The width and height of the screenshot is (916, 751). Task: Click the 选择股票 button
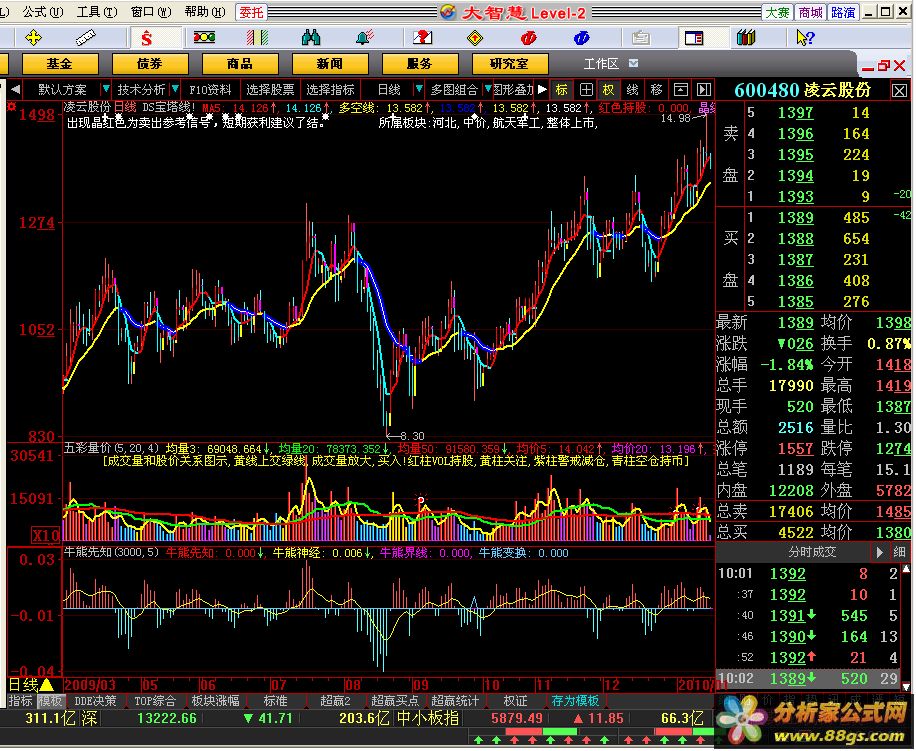tap(270, 89)
